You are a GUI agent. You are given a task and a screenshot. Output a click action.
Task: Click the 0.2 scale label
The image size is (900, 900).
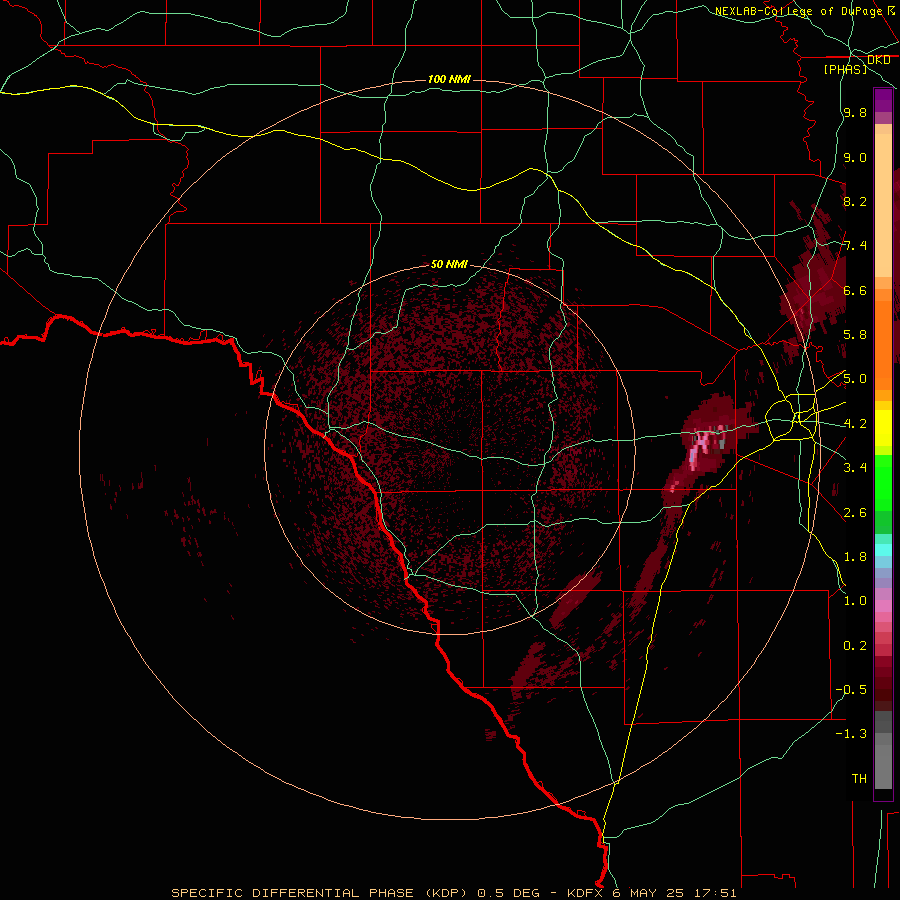click(855, 645)
